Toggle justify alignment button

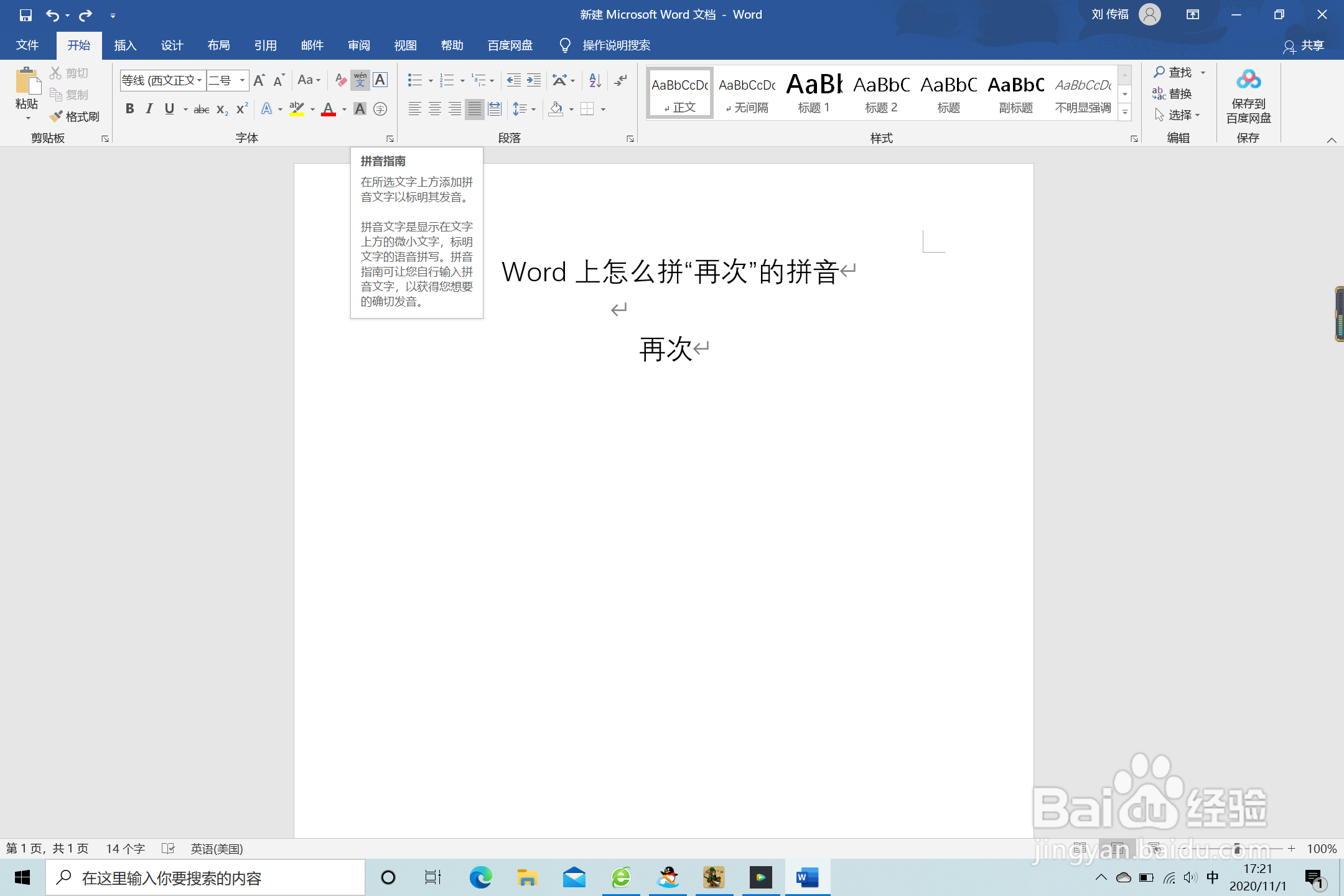coord(475,110)
